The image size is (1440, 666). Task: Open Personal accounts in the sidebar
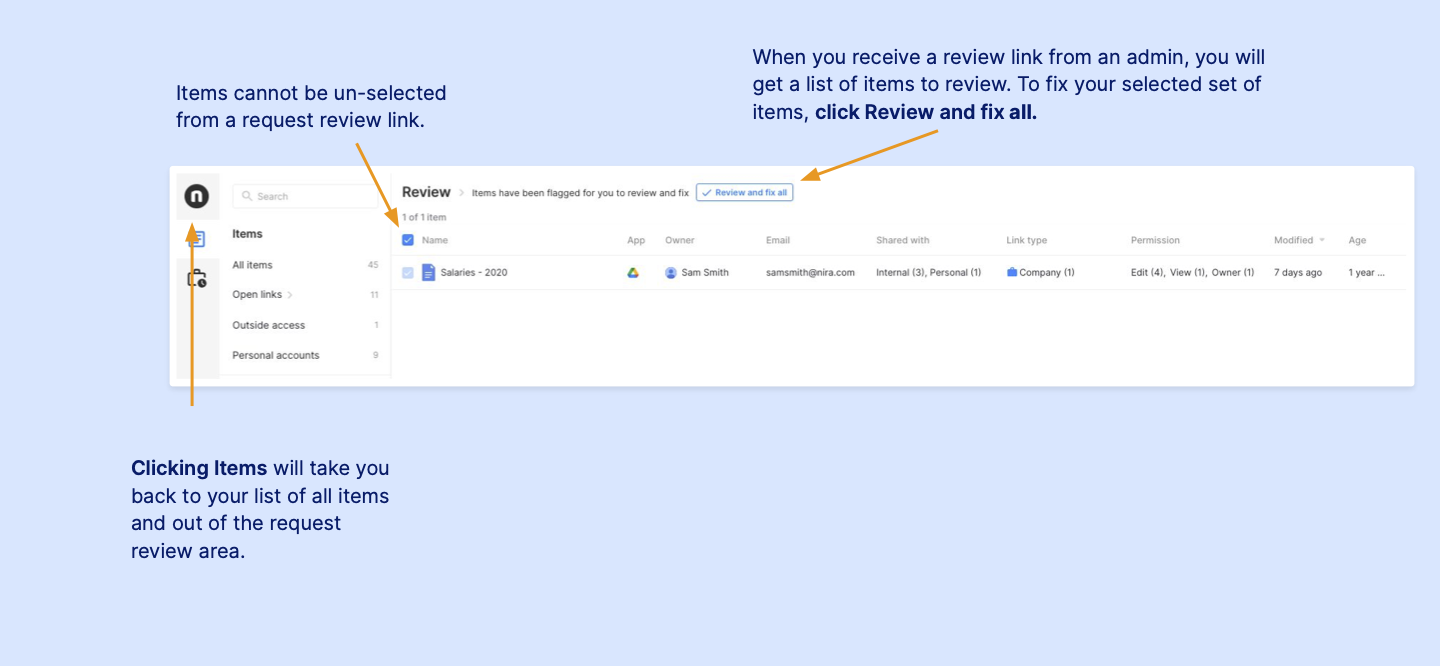click(275, 355)
